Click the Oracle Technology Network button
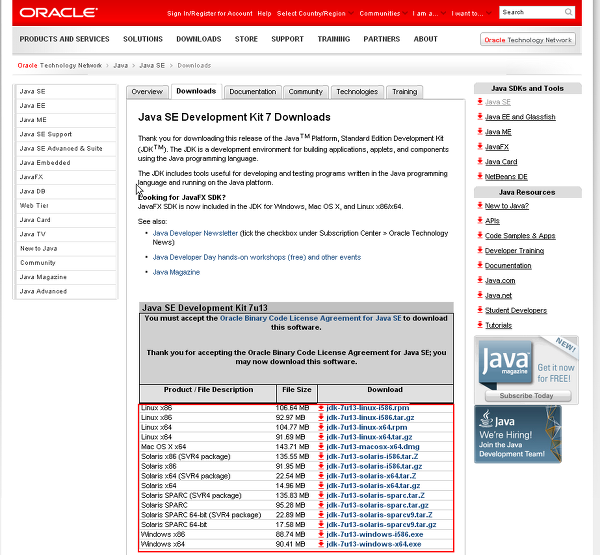Viewport: 600px width, 555px height. tap(528, 39)
